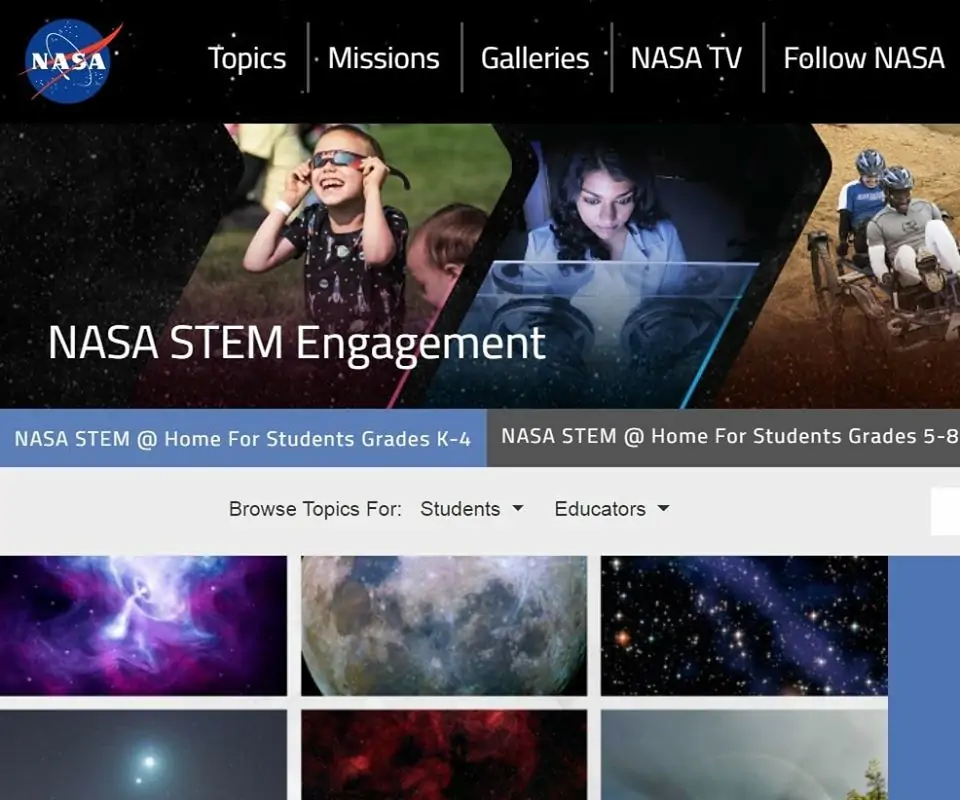The width and height of the screenshot is (960, 800).
Task: Open the cloudy sky thumbnail
Action: [x=744, y=755]
